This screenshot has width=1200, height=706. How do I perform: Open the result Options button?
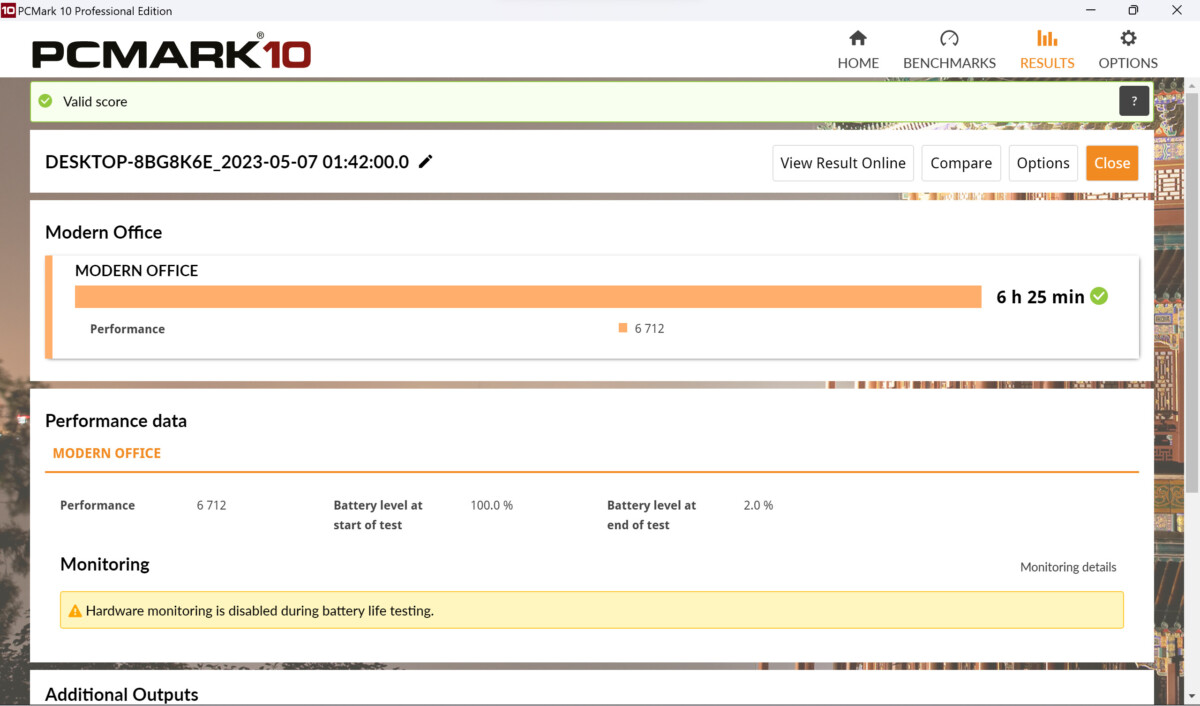[1043, 163]
